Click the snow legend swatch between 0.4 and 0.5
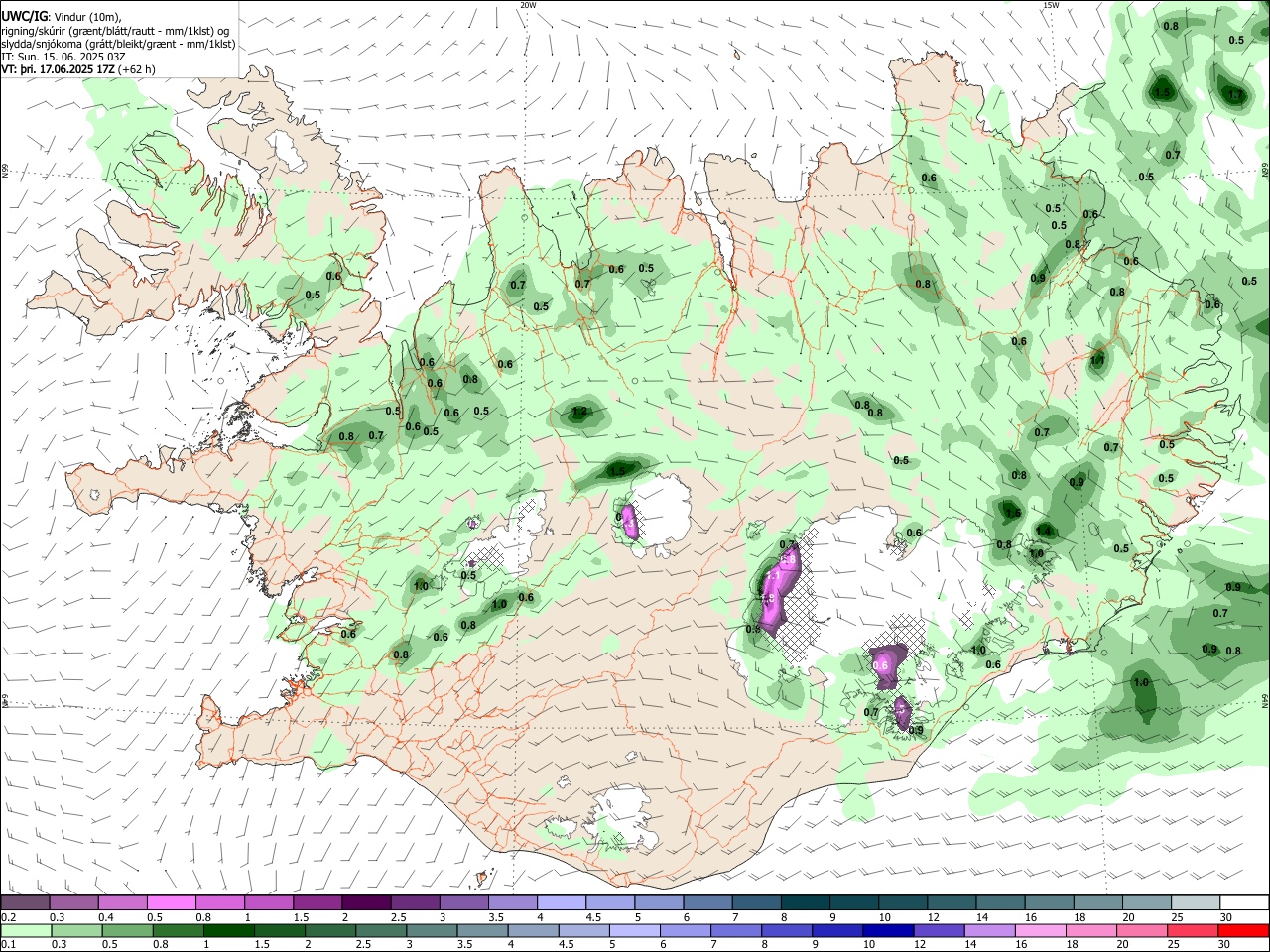Viewport: 1270px width, 952px height. pyautogui.click(x=122, y=903)
